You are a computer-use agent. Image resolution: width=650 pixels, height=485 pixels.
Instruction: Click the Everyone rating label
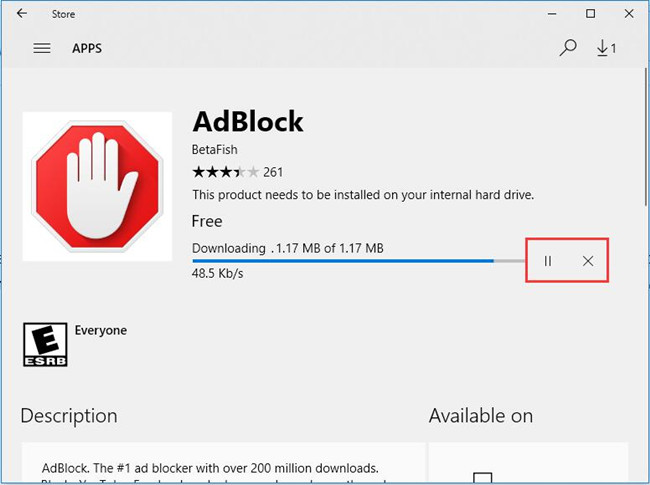101,330
